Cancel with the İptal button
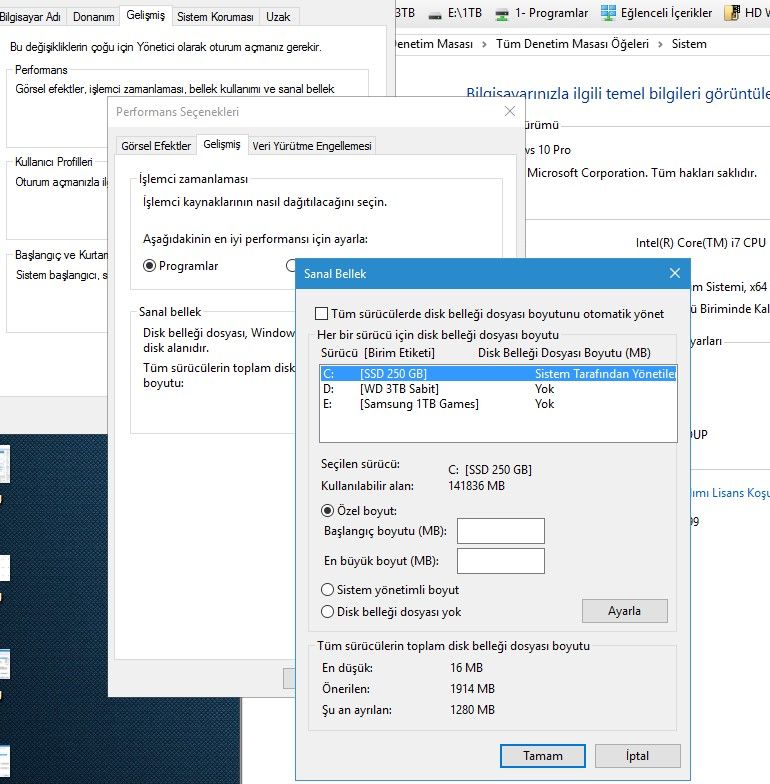770x784 pixels. (x=638, y=756)
